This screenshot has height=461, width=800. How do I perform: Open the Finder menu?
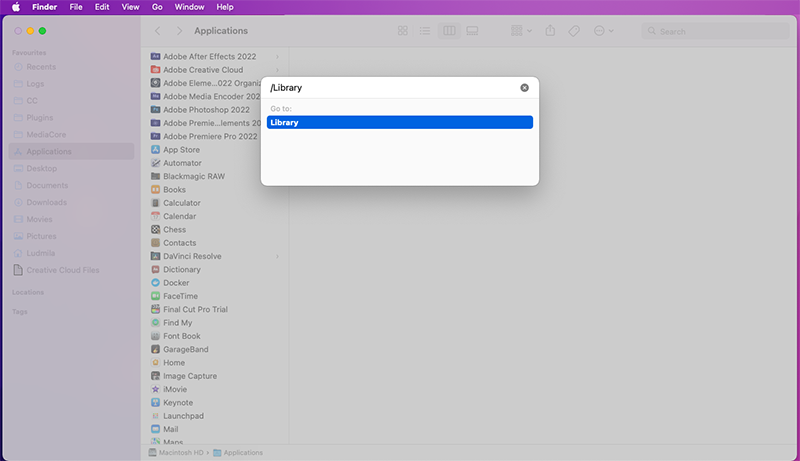[44, 7]
